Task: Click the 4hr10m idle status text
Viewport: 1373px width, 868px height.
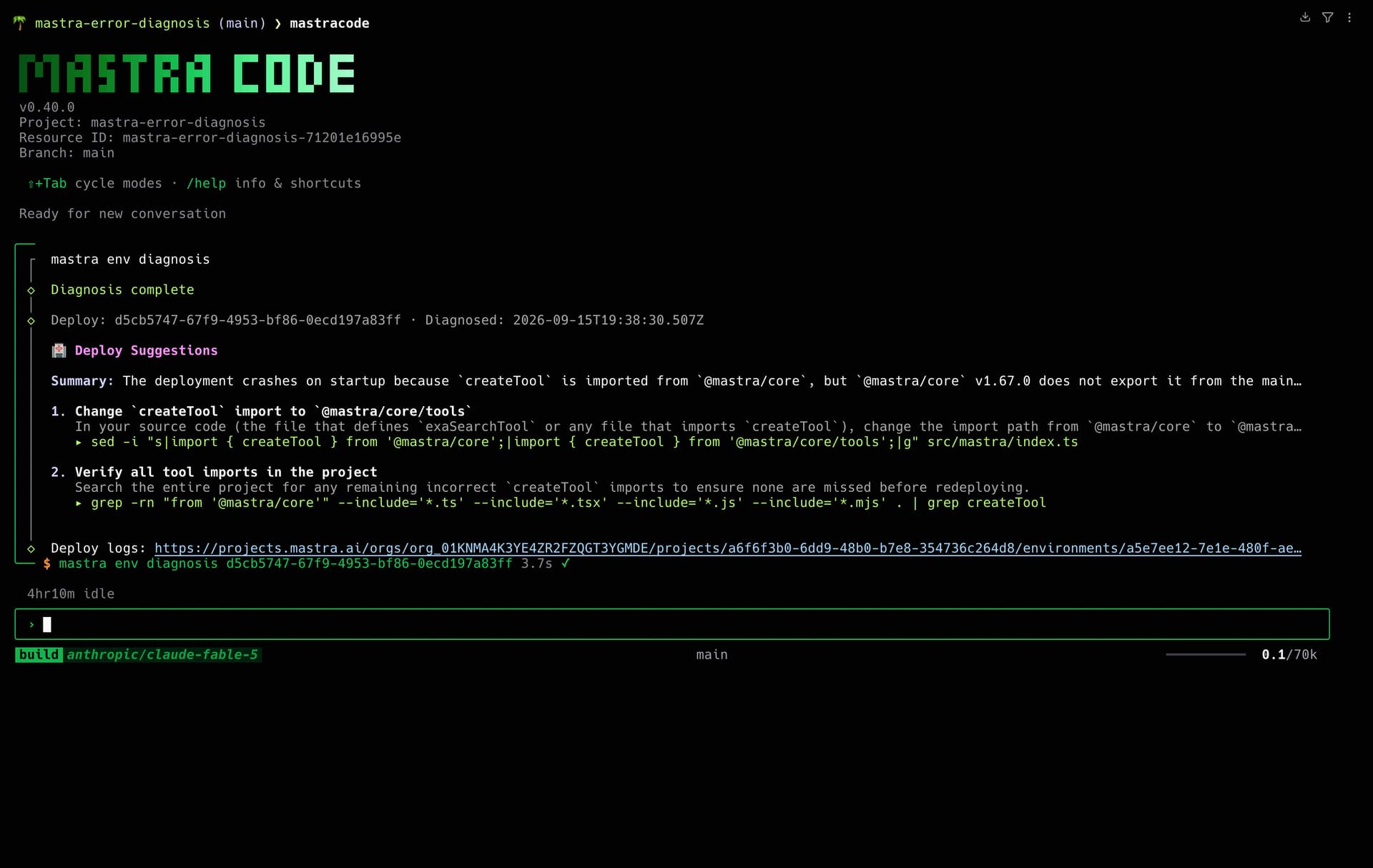Action: (71, 593)
